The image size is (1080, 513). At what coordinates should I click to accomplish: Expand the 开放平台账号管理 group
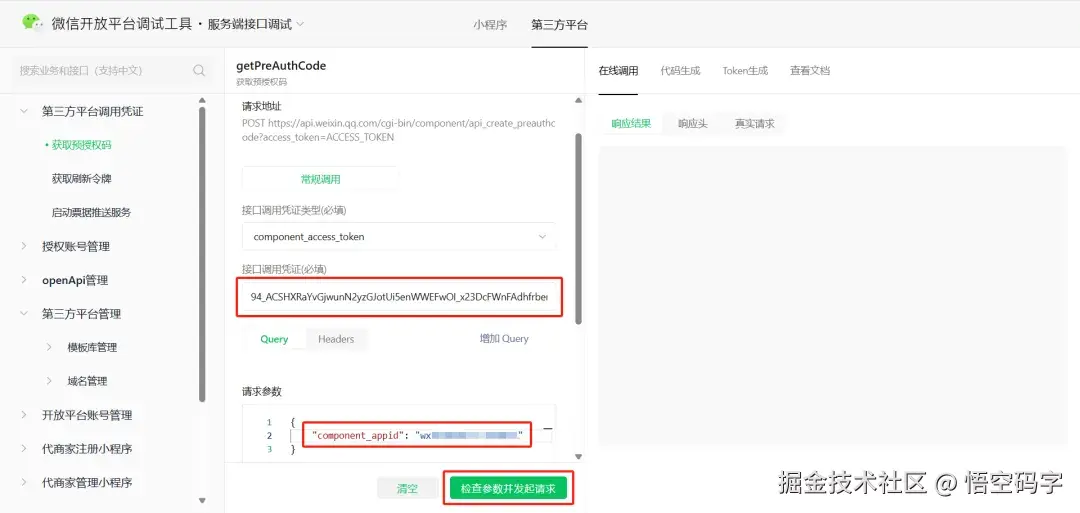click(x=24, y=415)
